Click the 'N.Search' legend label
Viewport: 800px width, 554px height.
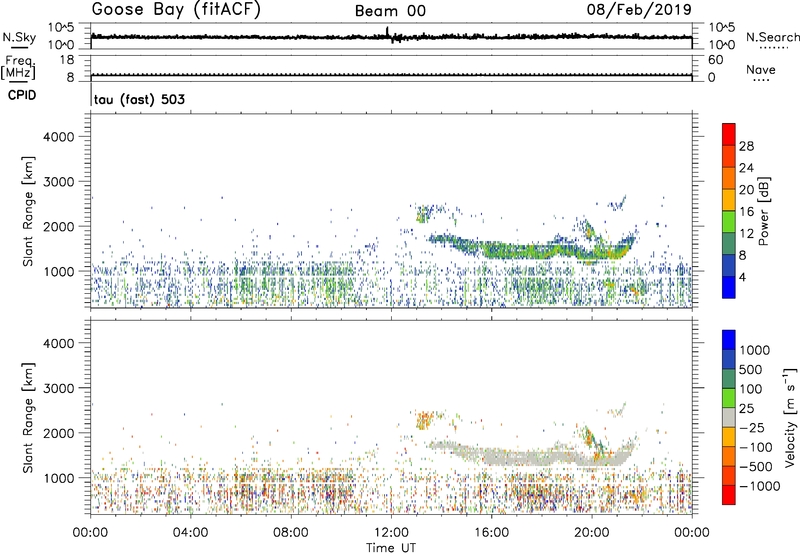tap(772, 37)
